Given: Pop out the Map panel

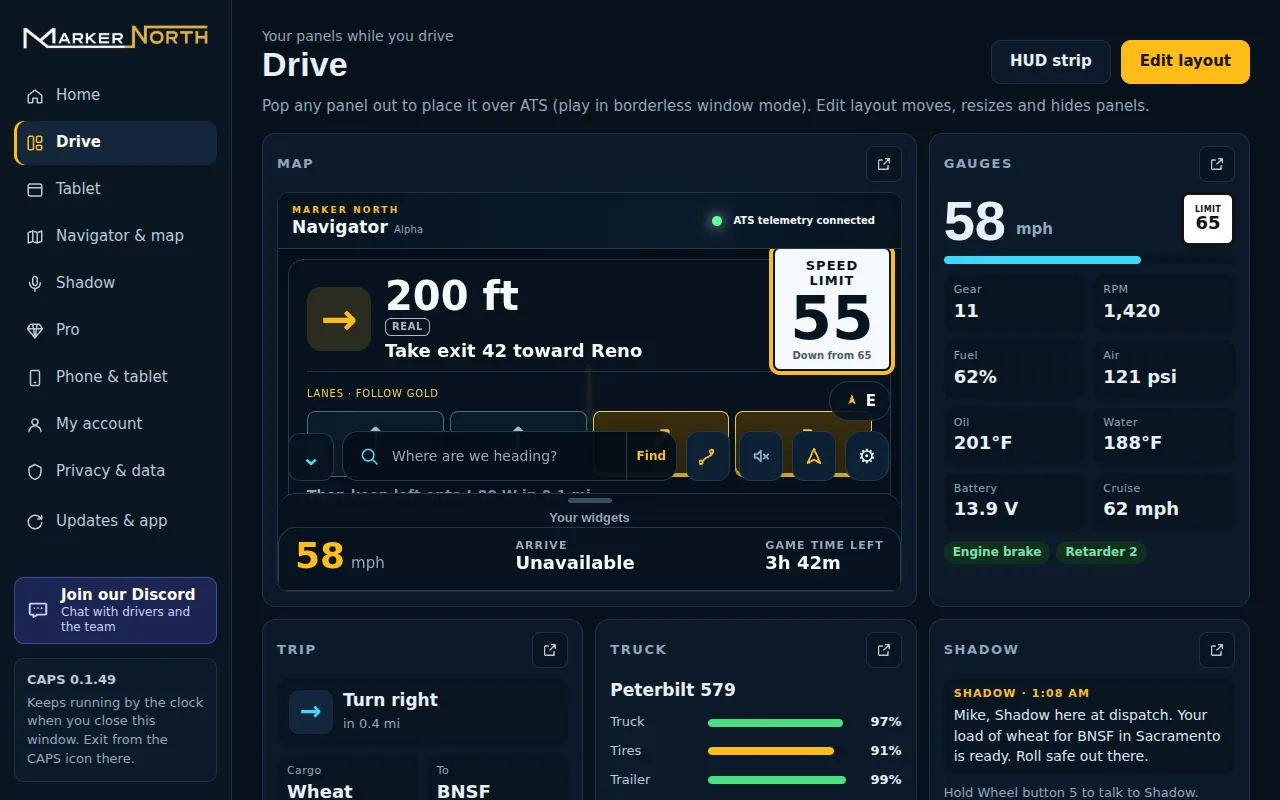Looking at the screenshot, I should point(883,164).
